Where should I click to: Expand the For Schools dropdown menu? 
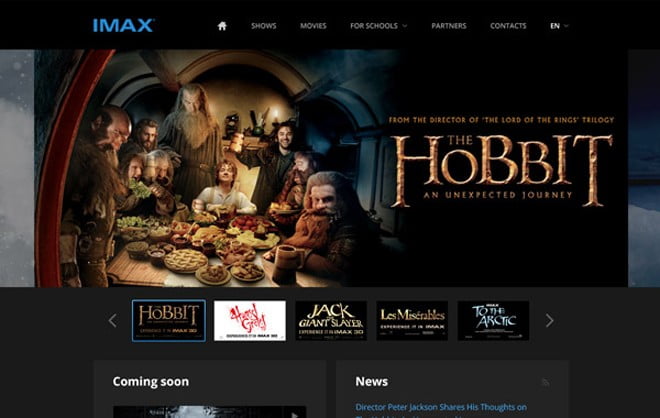tap(378, 26)
